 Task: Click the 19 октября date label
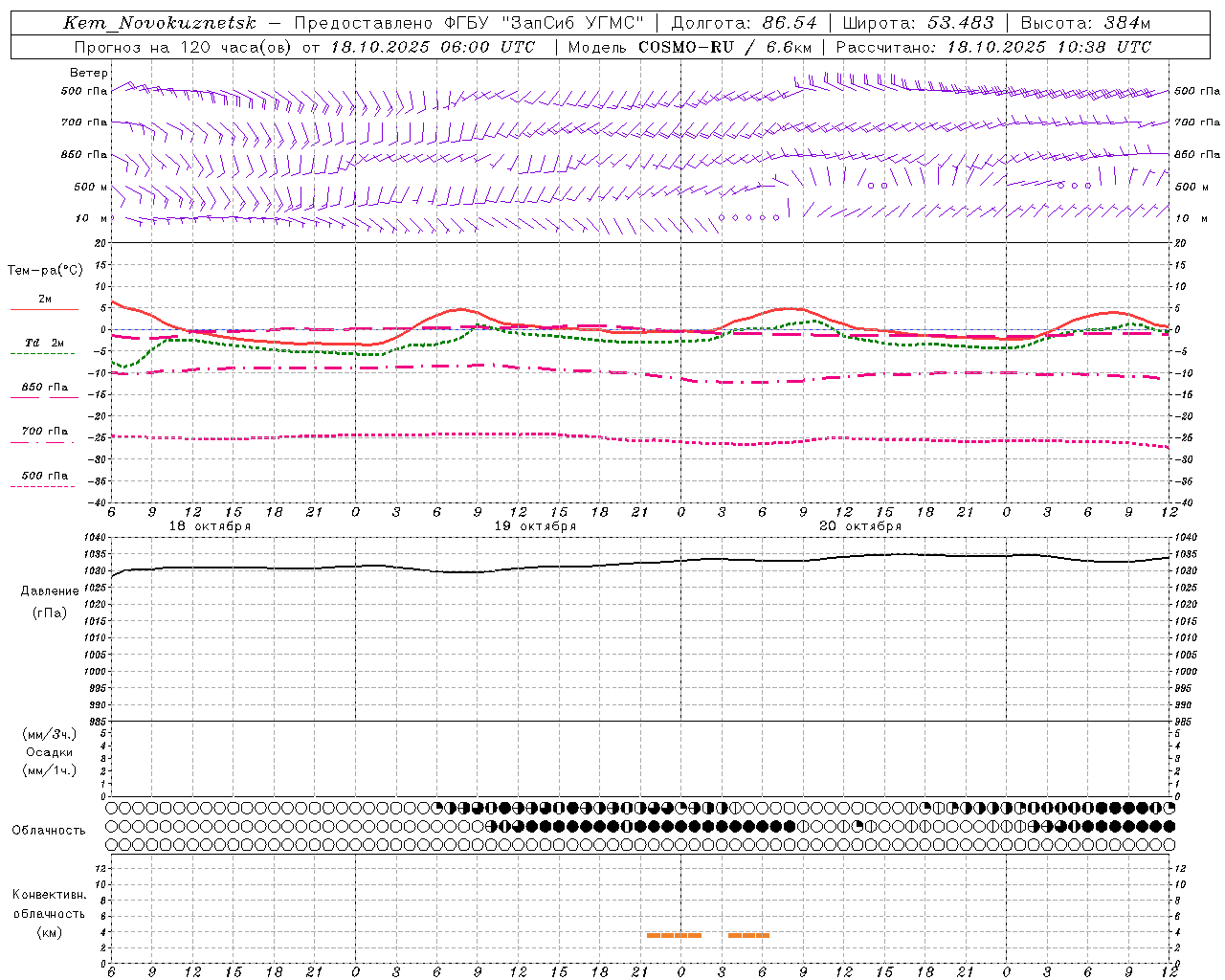(x=535, y=526)
